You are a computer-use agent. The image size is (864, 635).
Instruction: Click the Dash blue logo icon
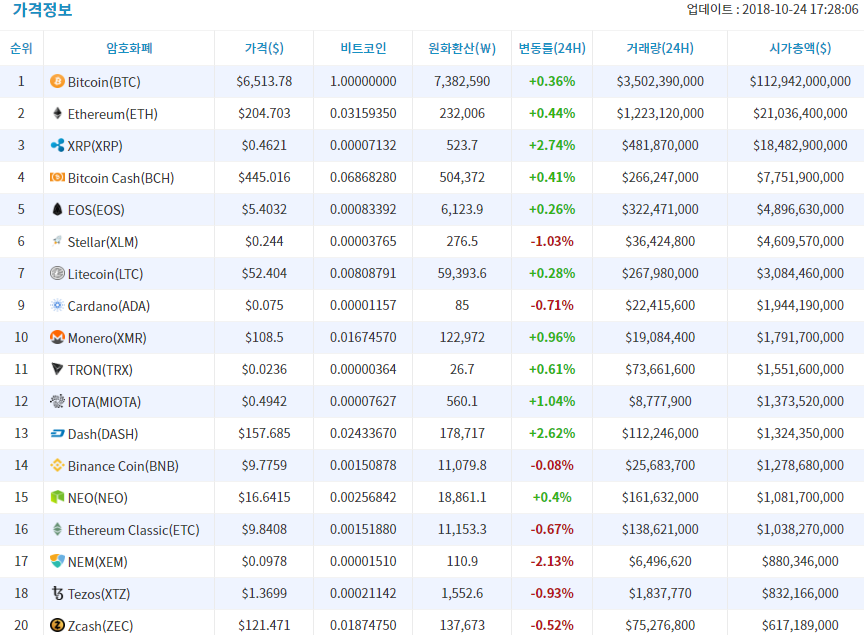(x=57, y=434)
